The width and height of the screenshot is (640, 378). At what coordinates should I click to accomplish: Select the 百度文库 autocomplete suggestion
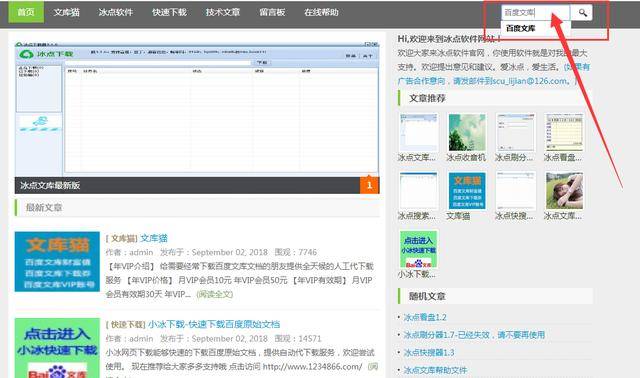520,29
